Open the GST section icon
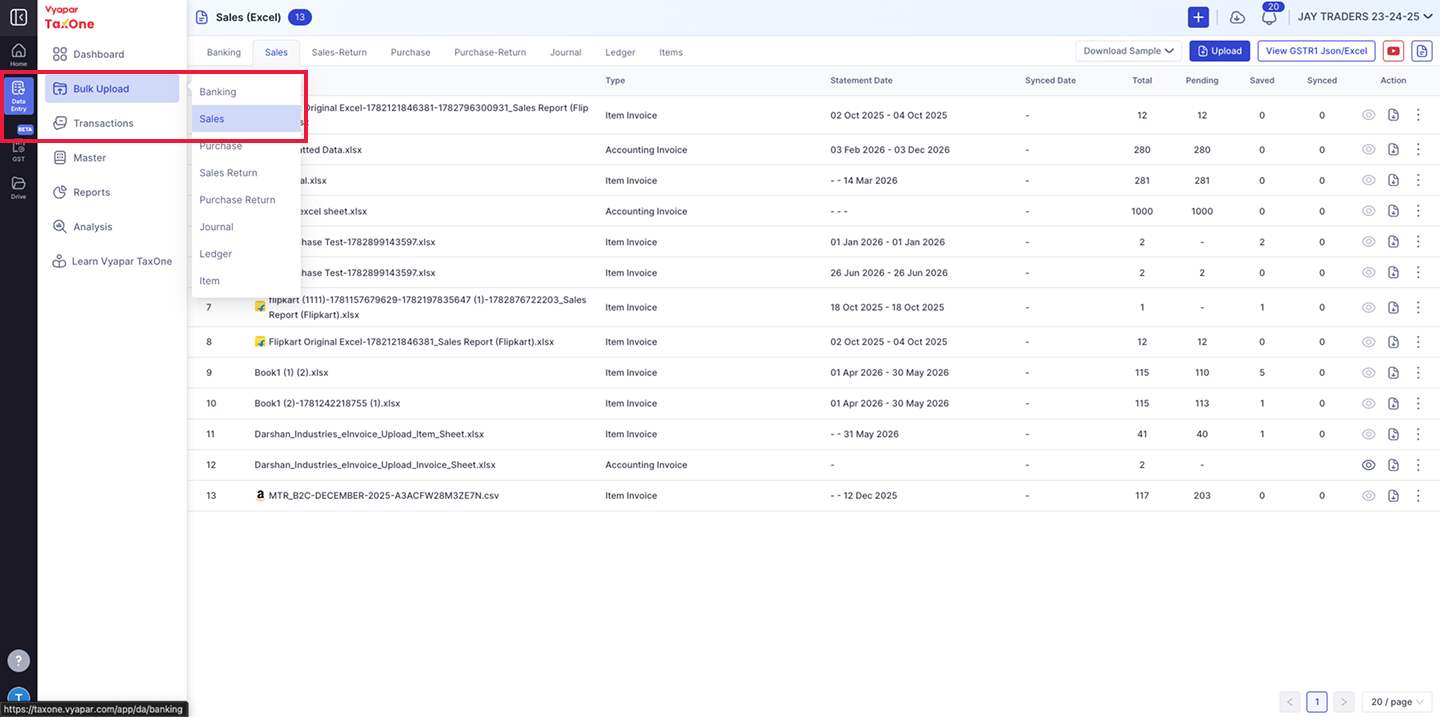This screenshot has width=1440, height=717. (x=18, y=151)
